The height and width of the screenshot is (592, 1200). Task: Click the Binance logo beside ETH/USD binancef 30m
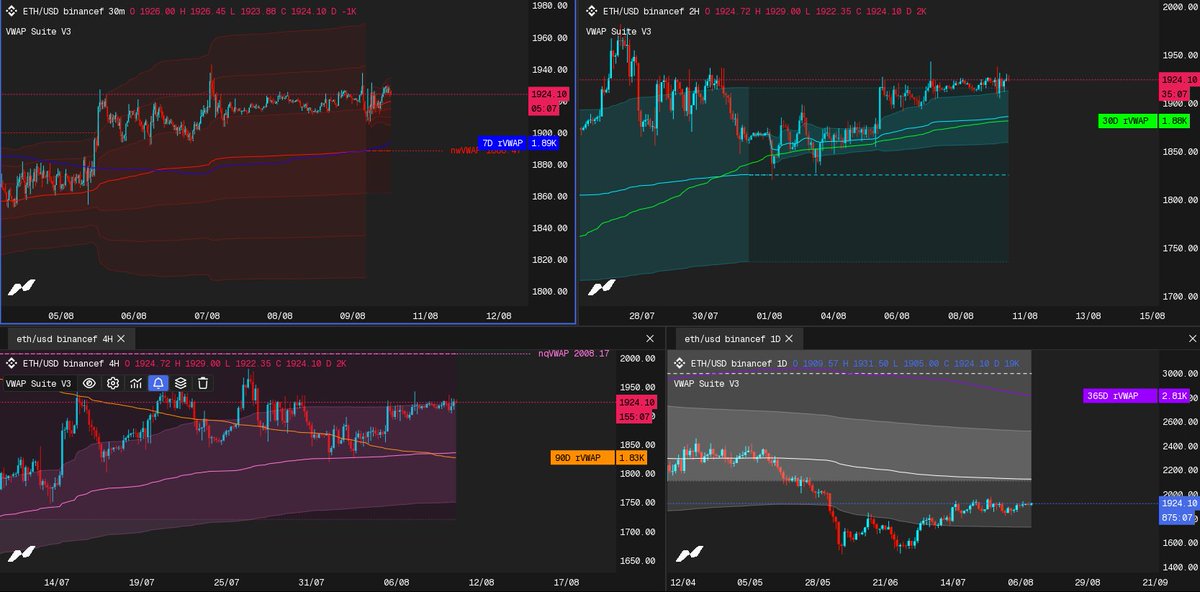(x=12, y=12)
